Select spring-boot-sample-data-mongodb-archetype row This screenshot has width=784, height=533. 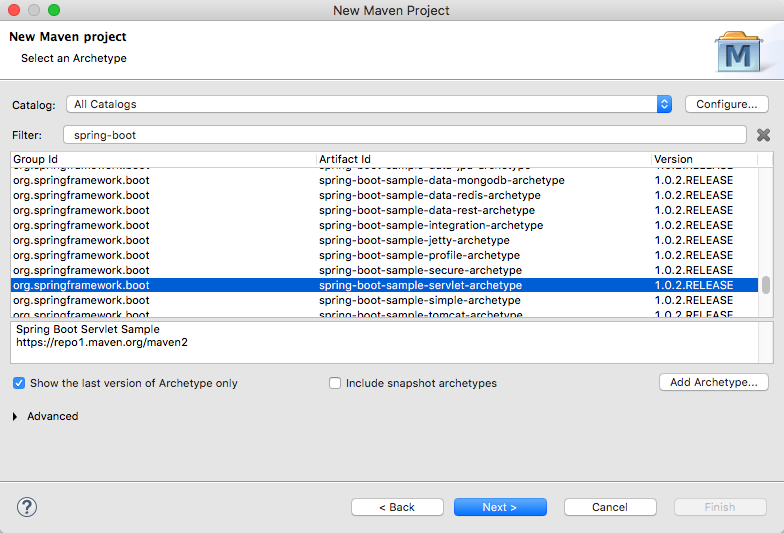point(384,180)
